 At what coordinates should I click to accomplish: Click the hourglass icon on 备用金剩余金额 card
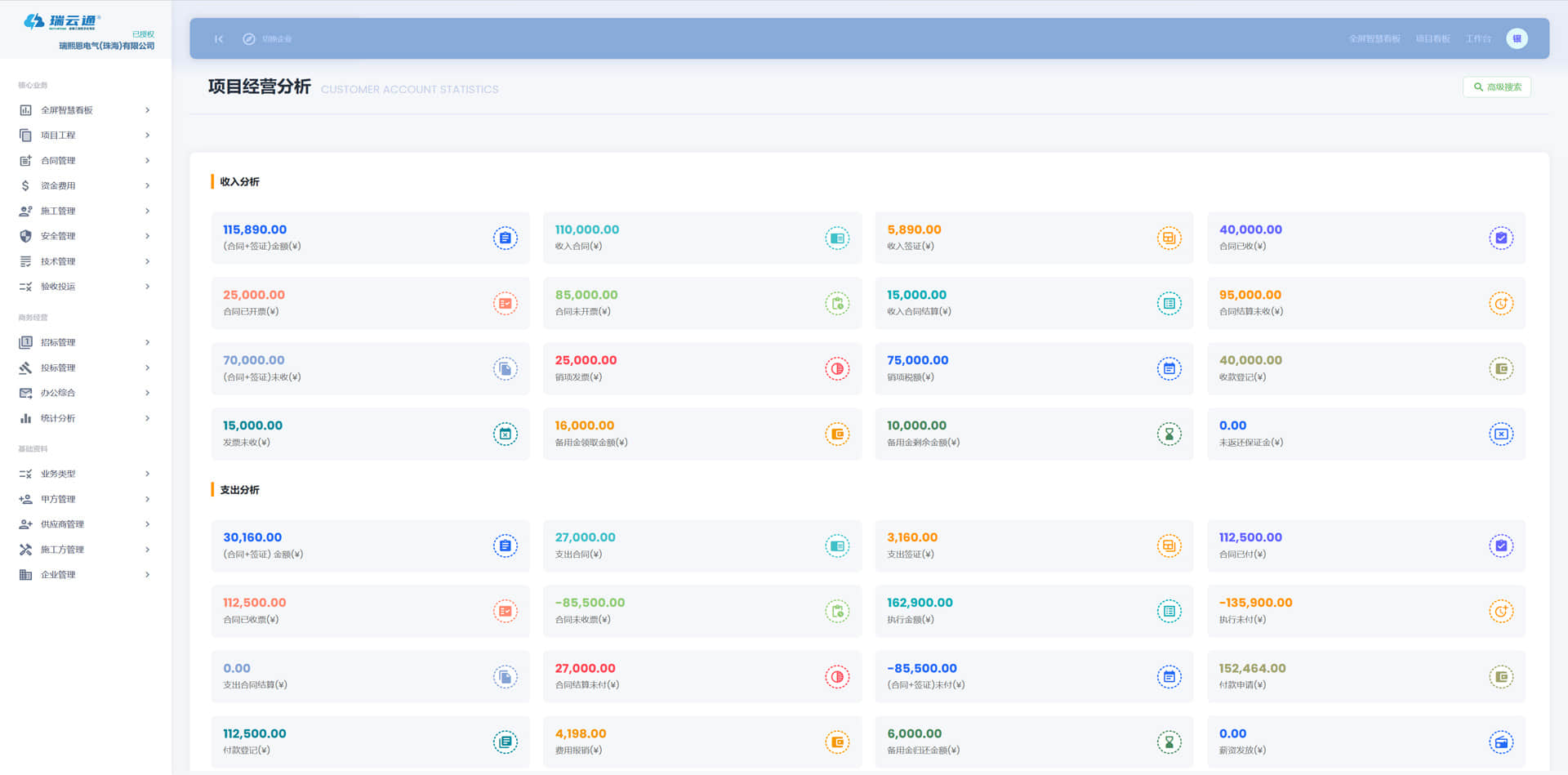pos(1169,434)
